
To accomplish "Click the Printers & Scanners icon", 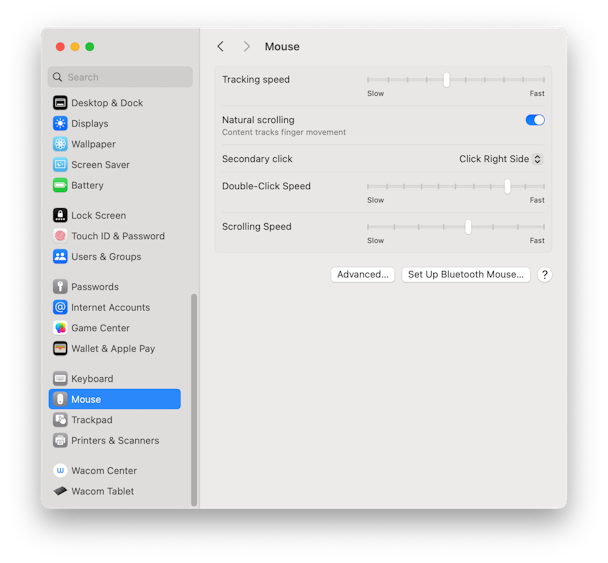I will click(x=60, y=440).
